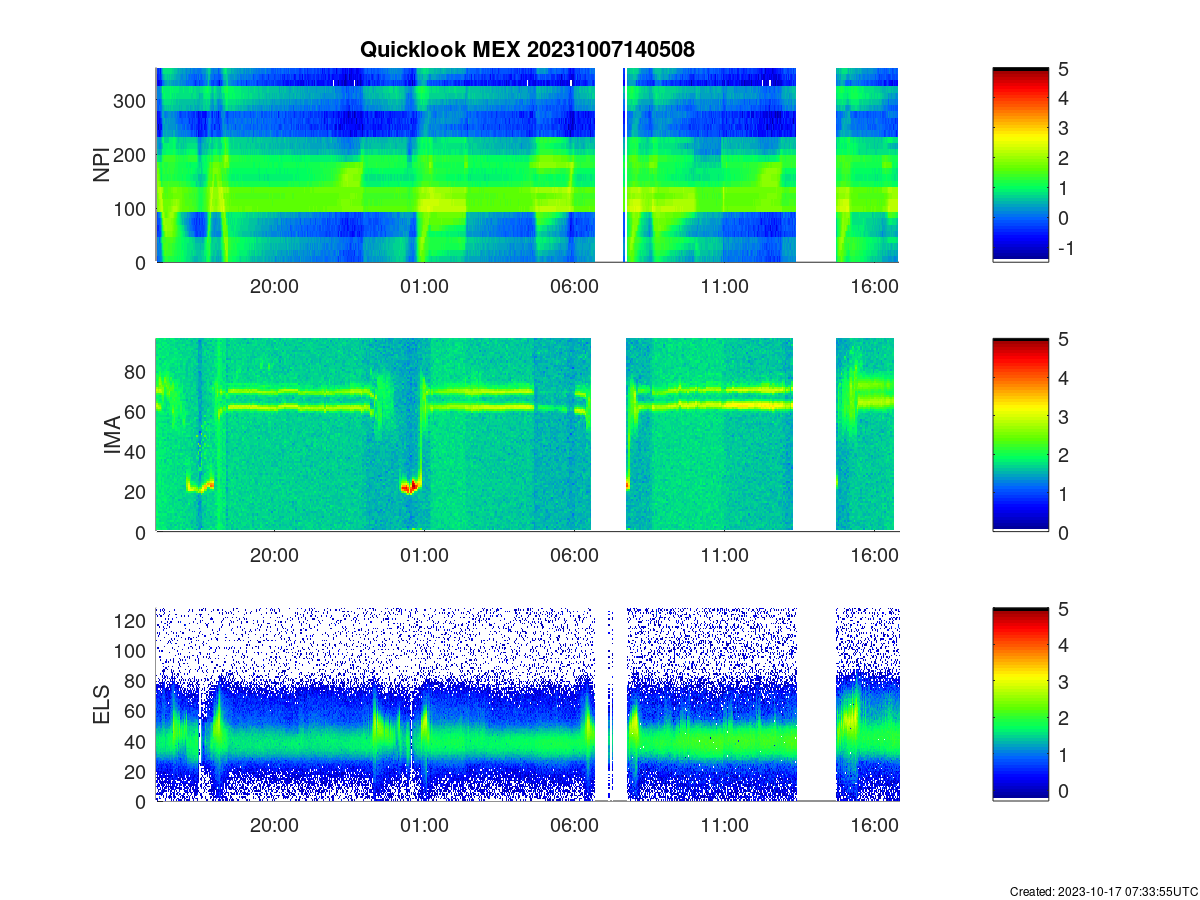The height and width of the screenshot is (900, 1200).
Task: Click the 16:00 time label under ELS panel
Action: pyautogui.click(x=874, y=825)
